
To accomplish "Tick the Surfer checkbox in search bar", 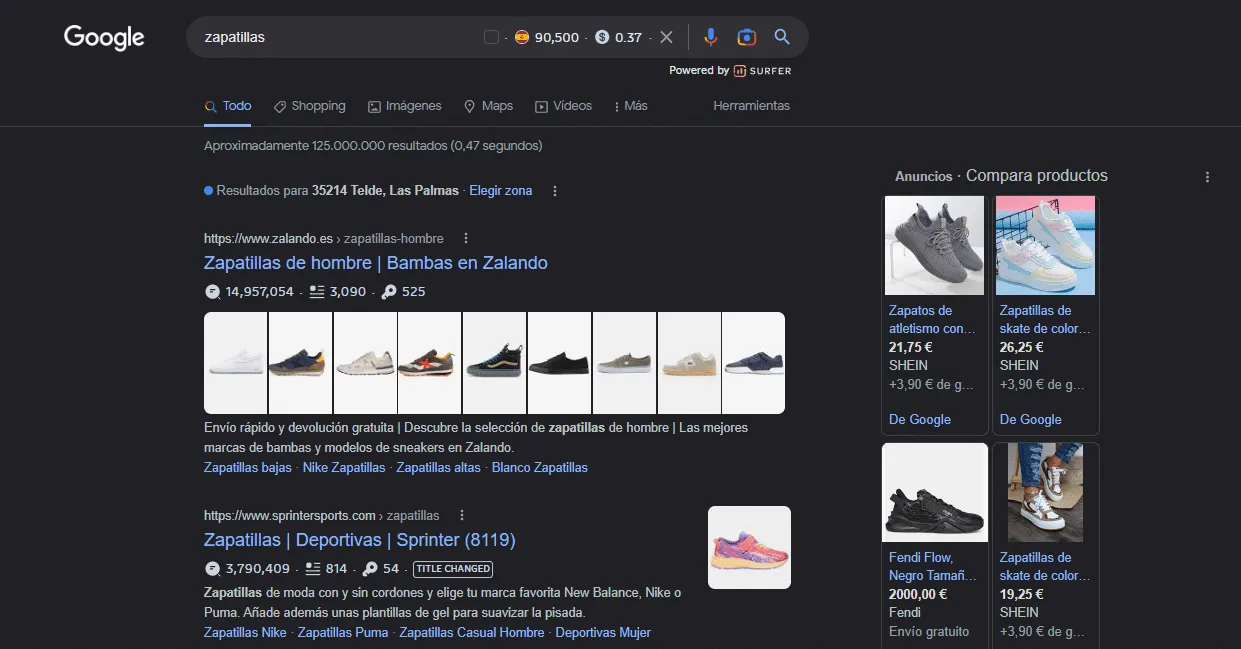I will 491,37.
